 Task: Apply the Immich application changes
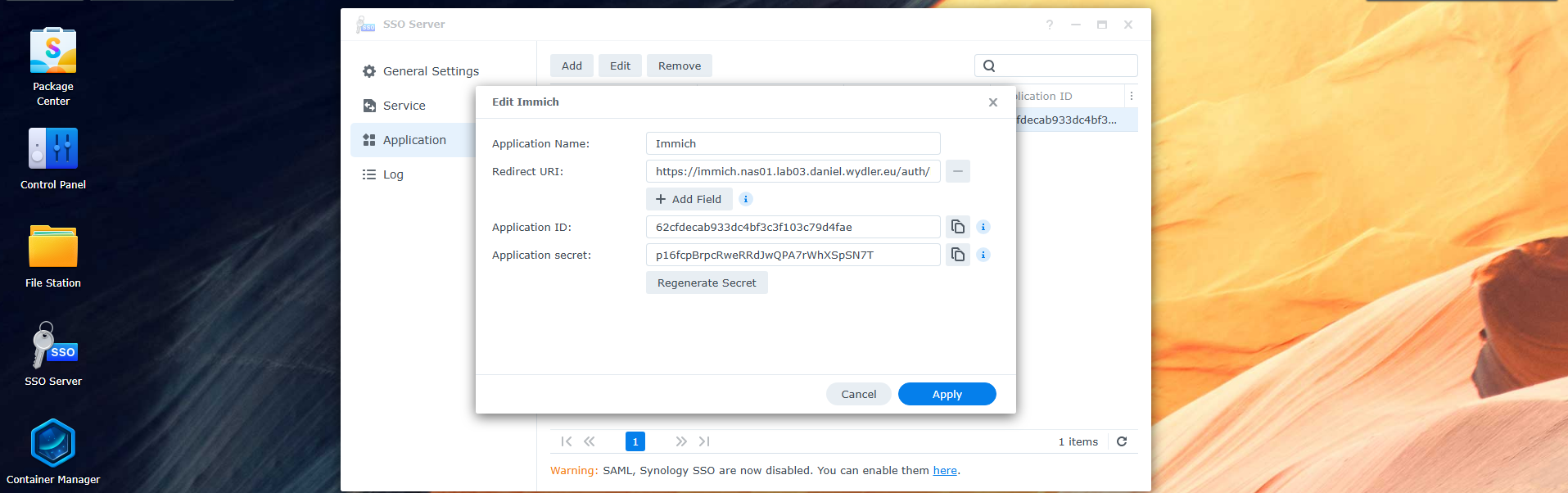(x=947, y=394)
